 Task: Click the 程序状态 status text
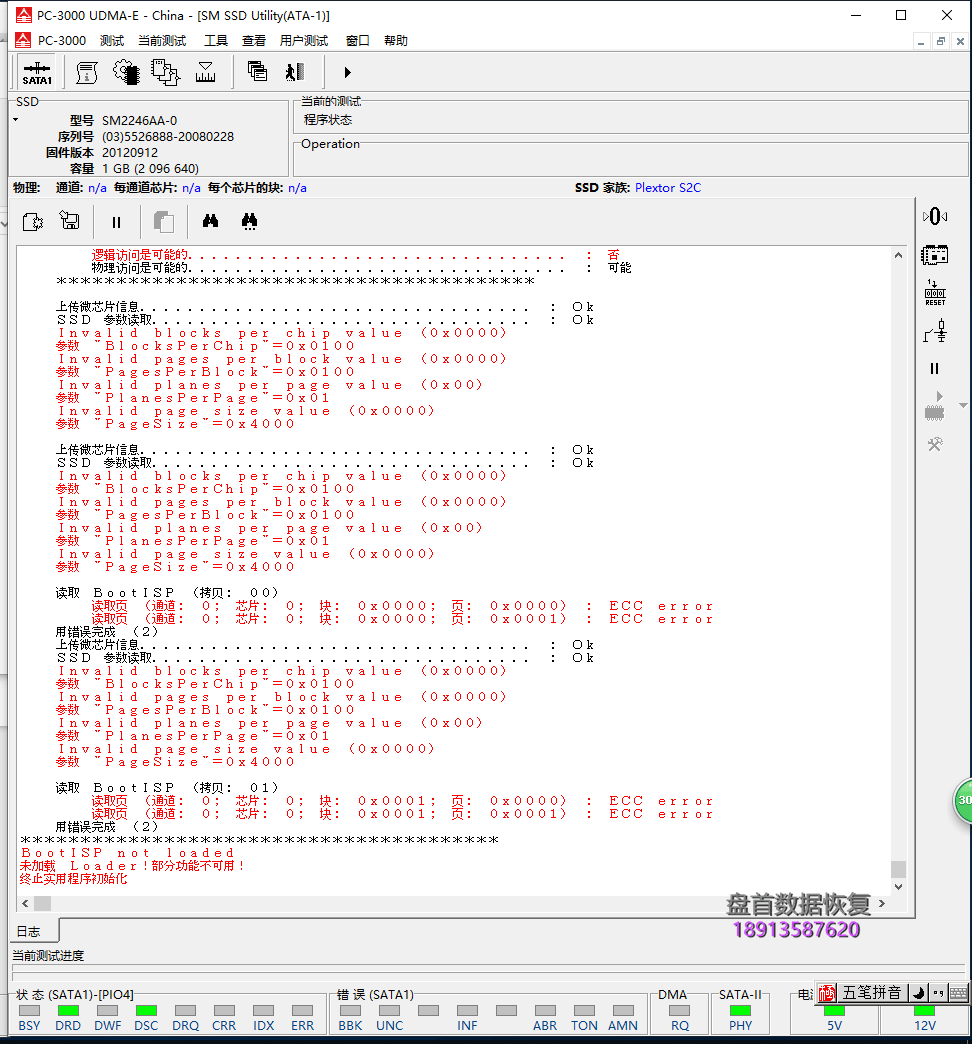(x=328, y=120)
